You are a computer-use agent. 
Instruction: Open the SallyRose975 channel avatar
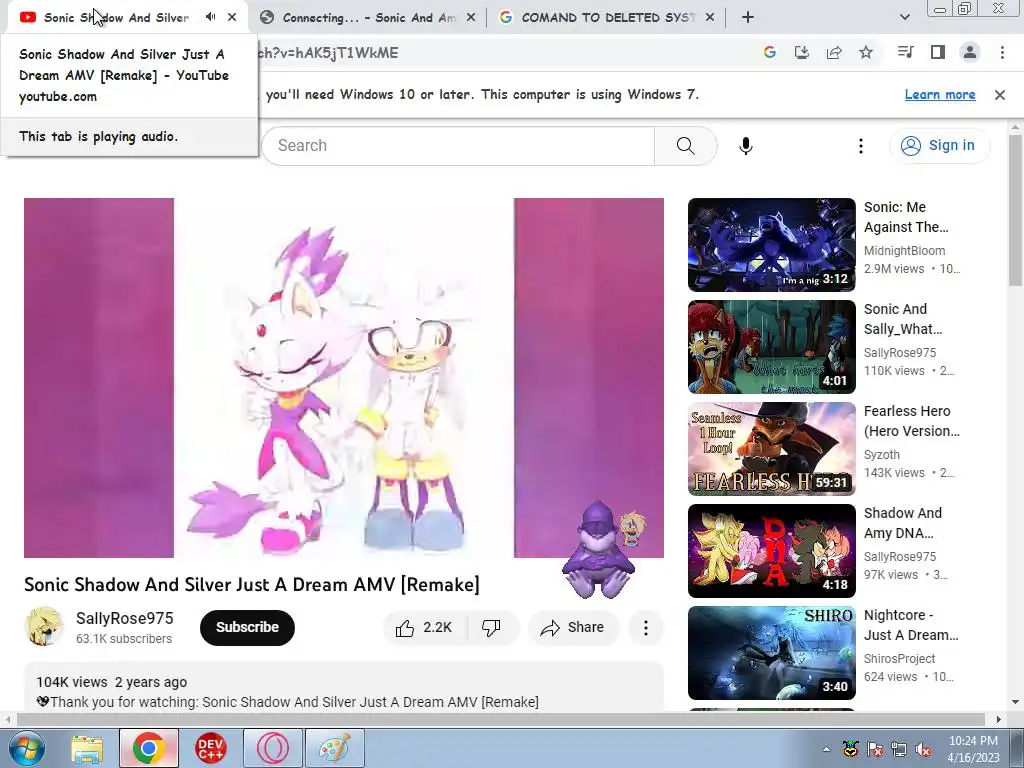(44, 627)
